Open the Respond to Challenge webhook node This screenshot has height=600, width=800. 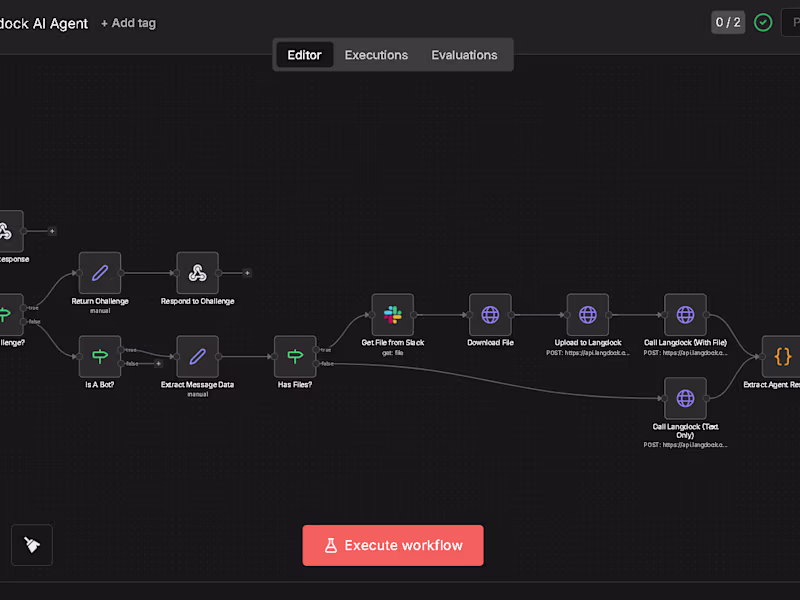(197, 270)
